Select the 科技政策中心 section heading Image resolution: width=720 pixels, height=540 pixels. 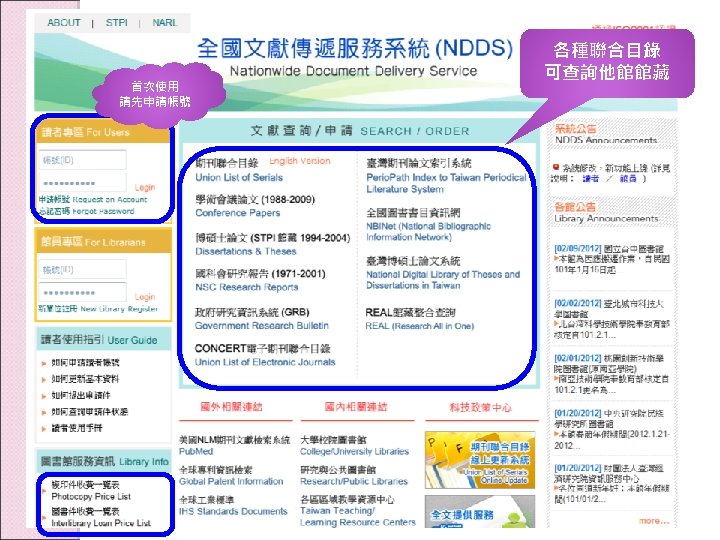pyautogui.click(x=480, y=407)
